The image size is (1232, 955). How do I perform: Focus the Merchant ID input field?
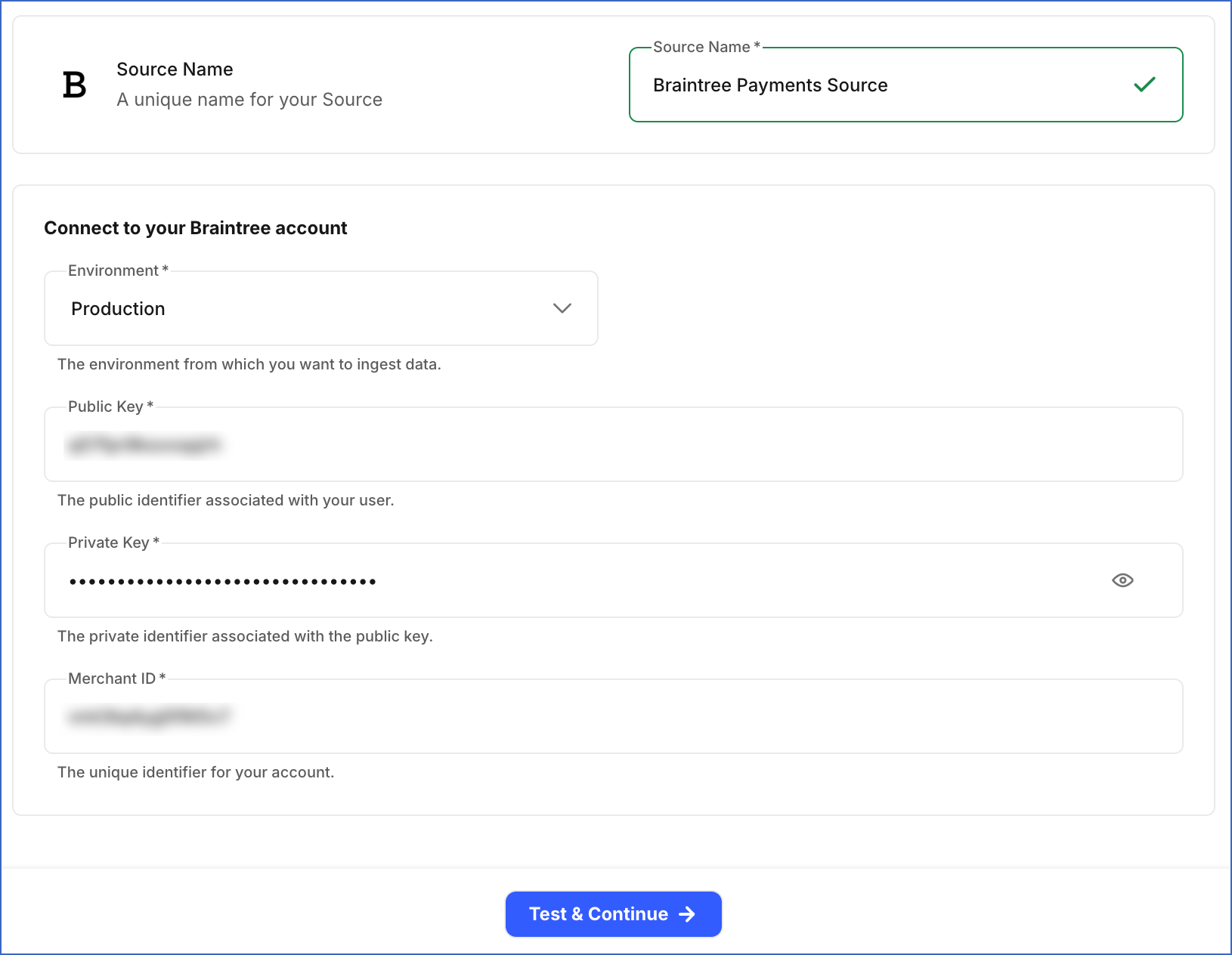(613, 716)
